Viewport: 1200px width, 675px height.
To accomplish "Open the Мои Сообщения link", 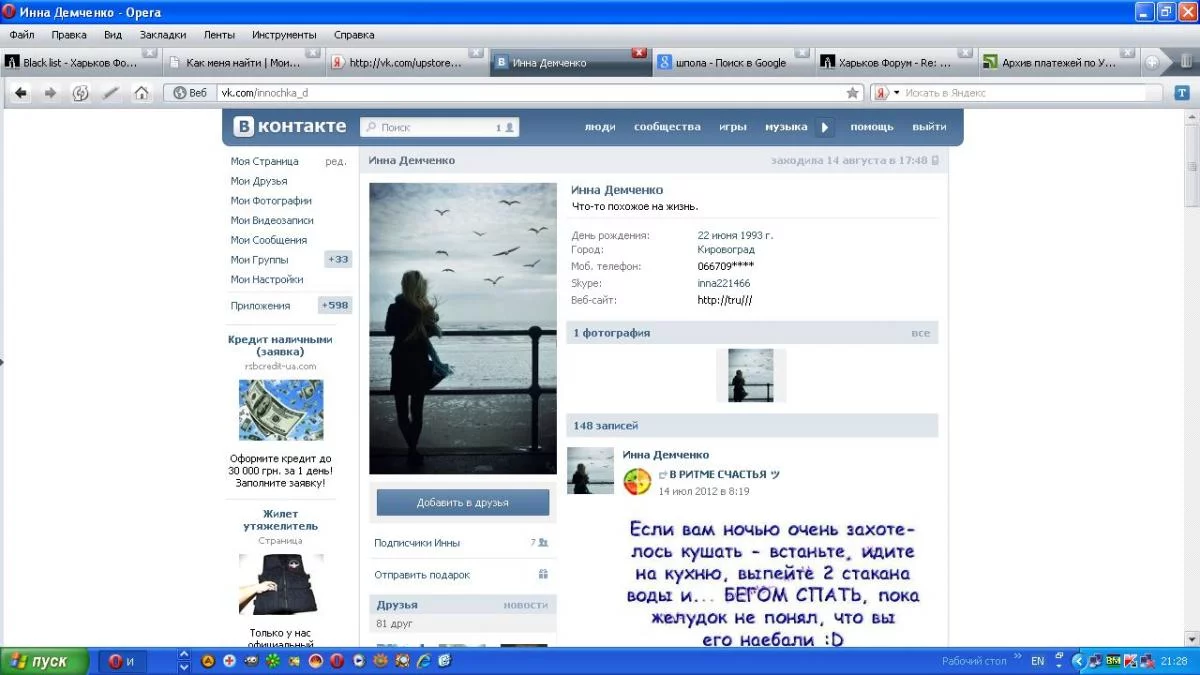I will pyautogui.click(x=268, y=240).
